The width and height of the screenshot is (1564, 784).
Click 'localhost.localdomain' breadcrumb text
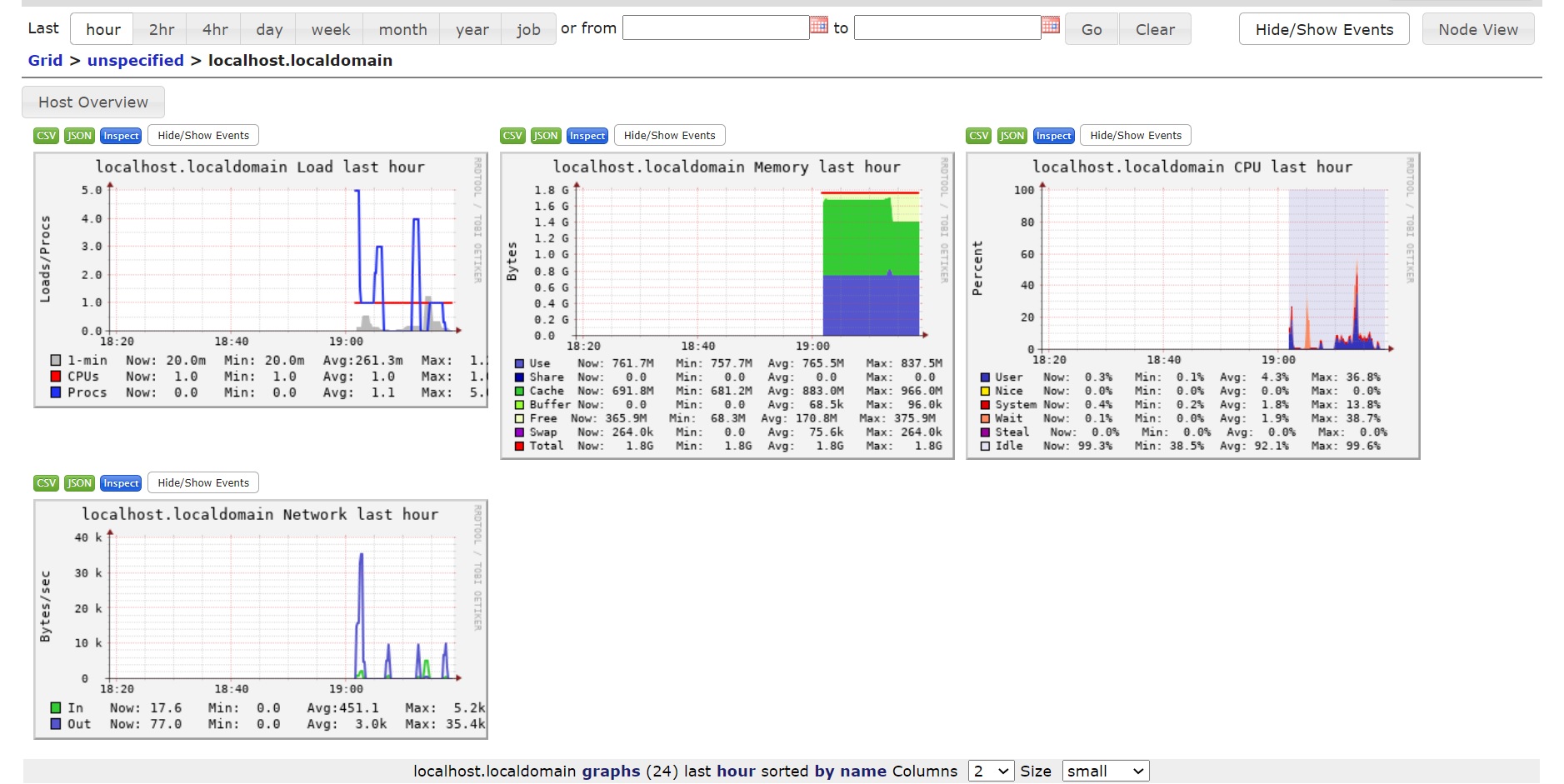point(300,60)
